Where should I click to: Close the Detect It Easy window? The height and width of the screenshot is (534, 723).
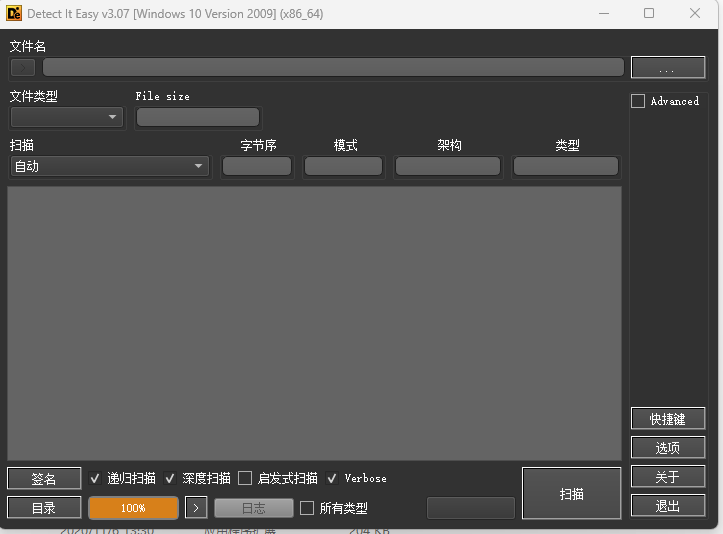(695, 14)
